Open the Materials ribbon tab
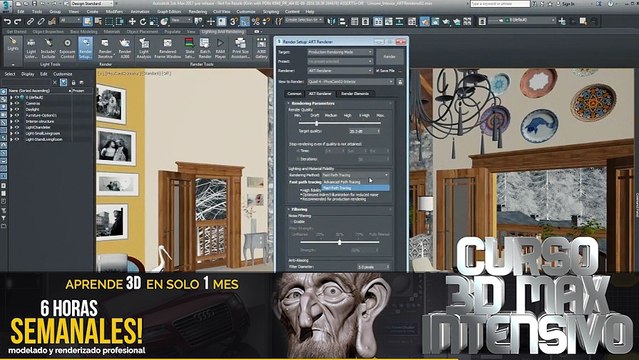 [112, 31]
